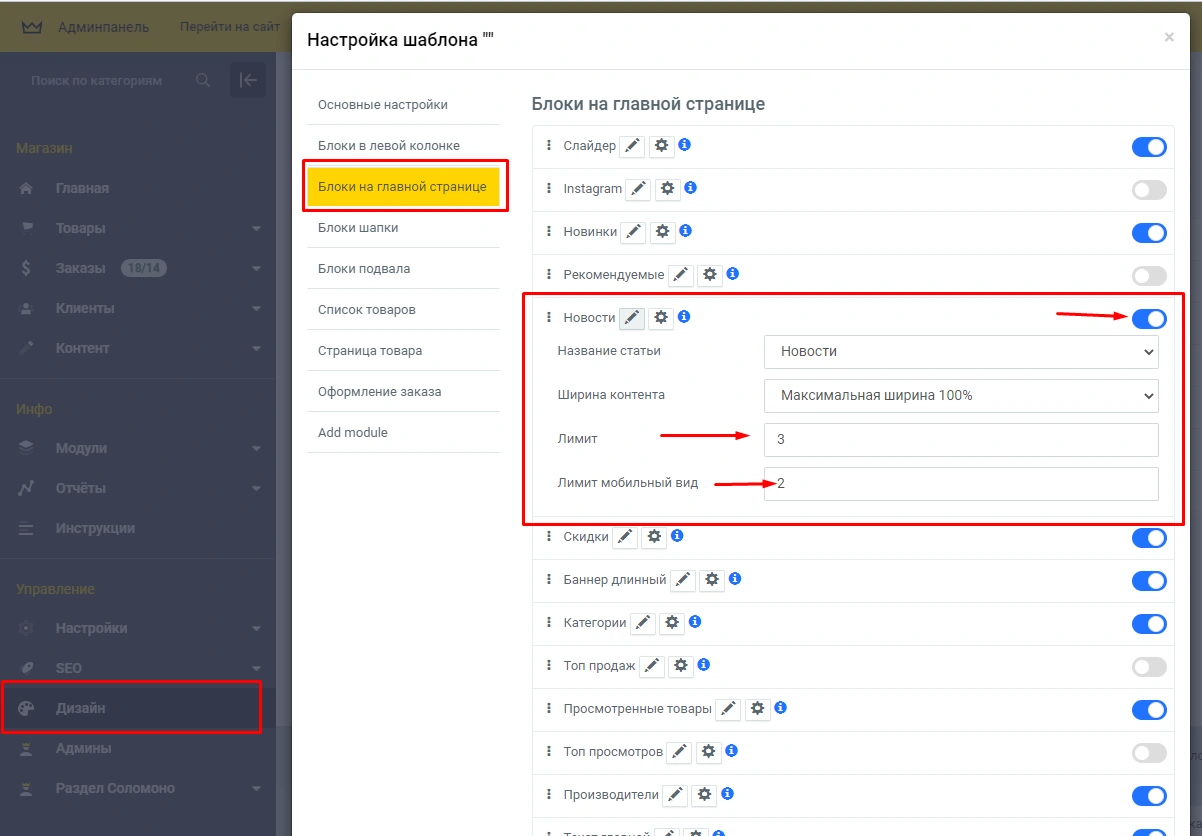Open gear settings for Баннер длинный
Screen dimensions: 1202x836
[711, 580]
